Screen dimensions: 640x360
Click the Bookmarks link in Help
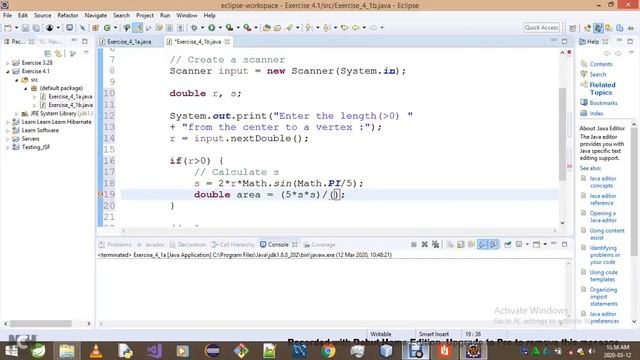pyautogui.click(x=603, y=103)
